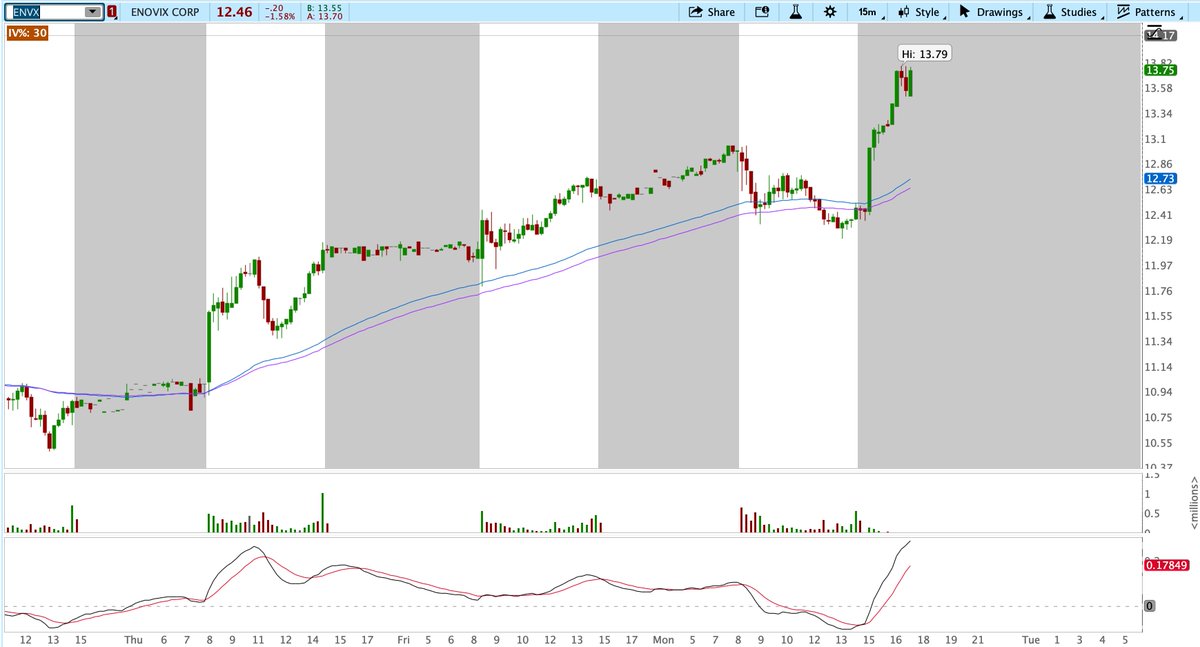Open the 15m timeframe dropdown
Image resolution: width=1200 pixels, height=647 pixels.
[x=871, y=12]
